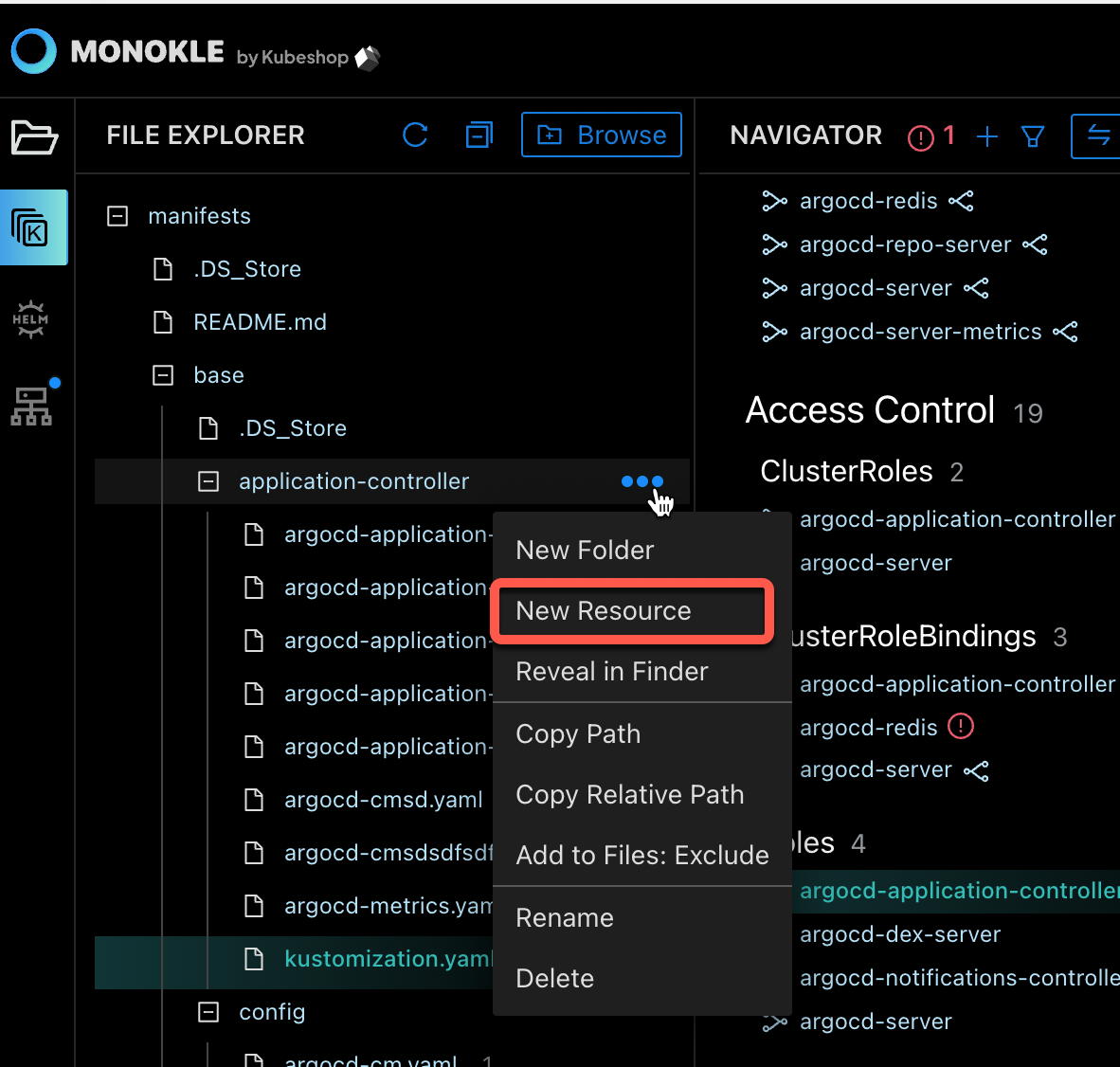Open three-dot menu for application-controller folder
1120x1067 pixels.
coord(642,481)
